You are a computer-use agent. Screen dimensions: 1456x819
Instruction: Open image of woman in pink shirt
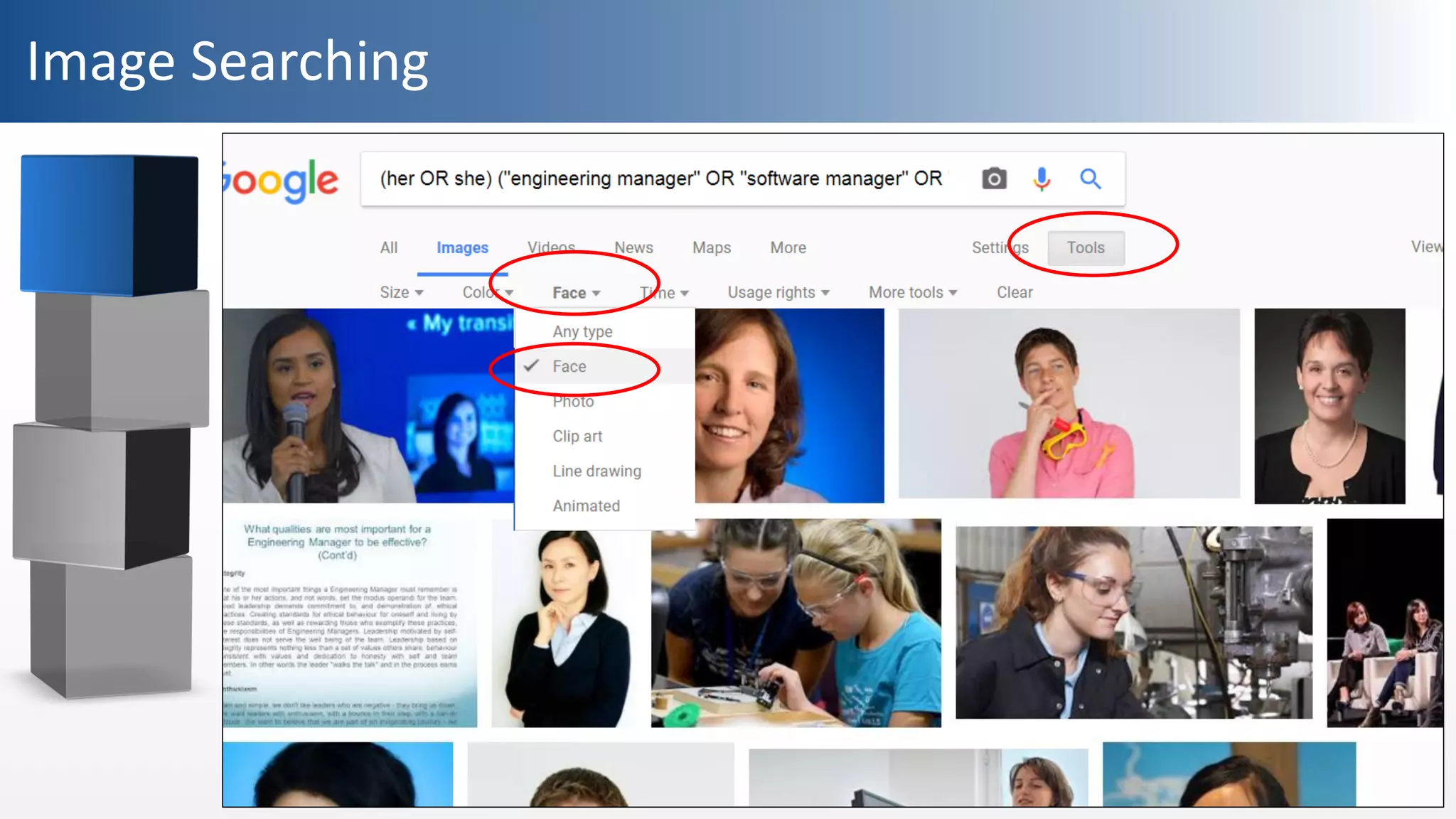tap(1069, 403)
